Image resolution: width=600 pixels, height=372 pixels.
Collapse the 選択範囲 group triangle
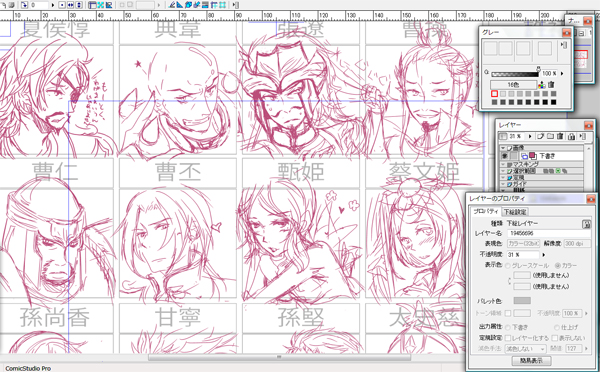(x=503, y=171)
